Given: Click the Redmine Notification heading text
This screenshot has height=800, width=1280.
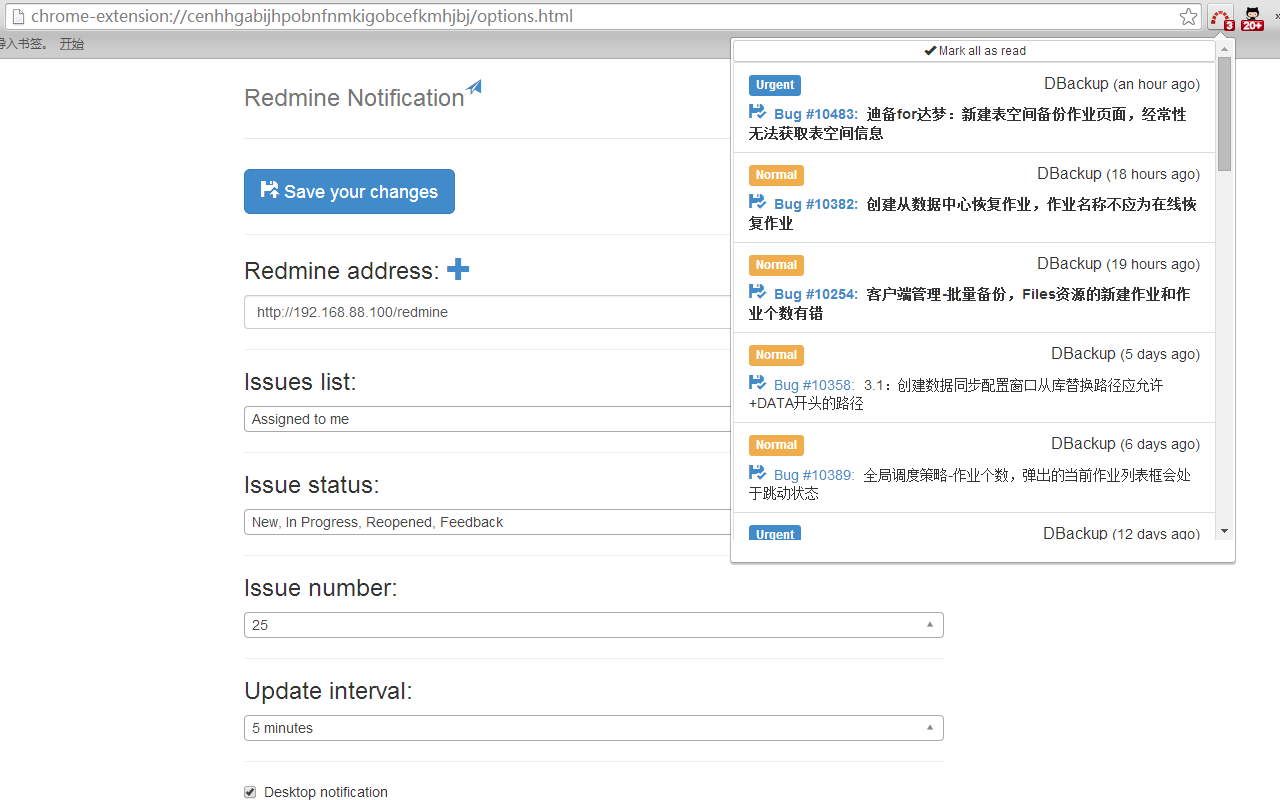Looking at the screenshot, I should 354,98.
